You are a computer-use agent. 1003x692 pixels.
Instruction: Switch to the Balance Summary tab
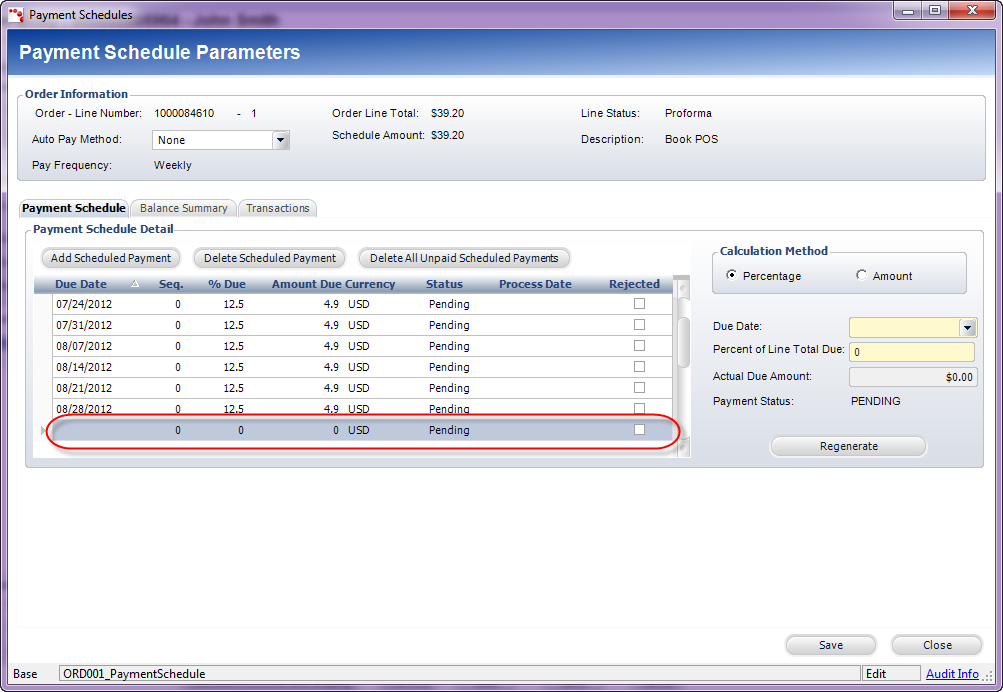(x=183, y=208)
